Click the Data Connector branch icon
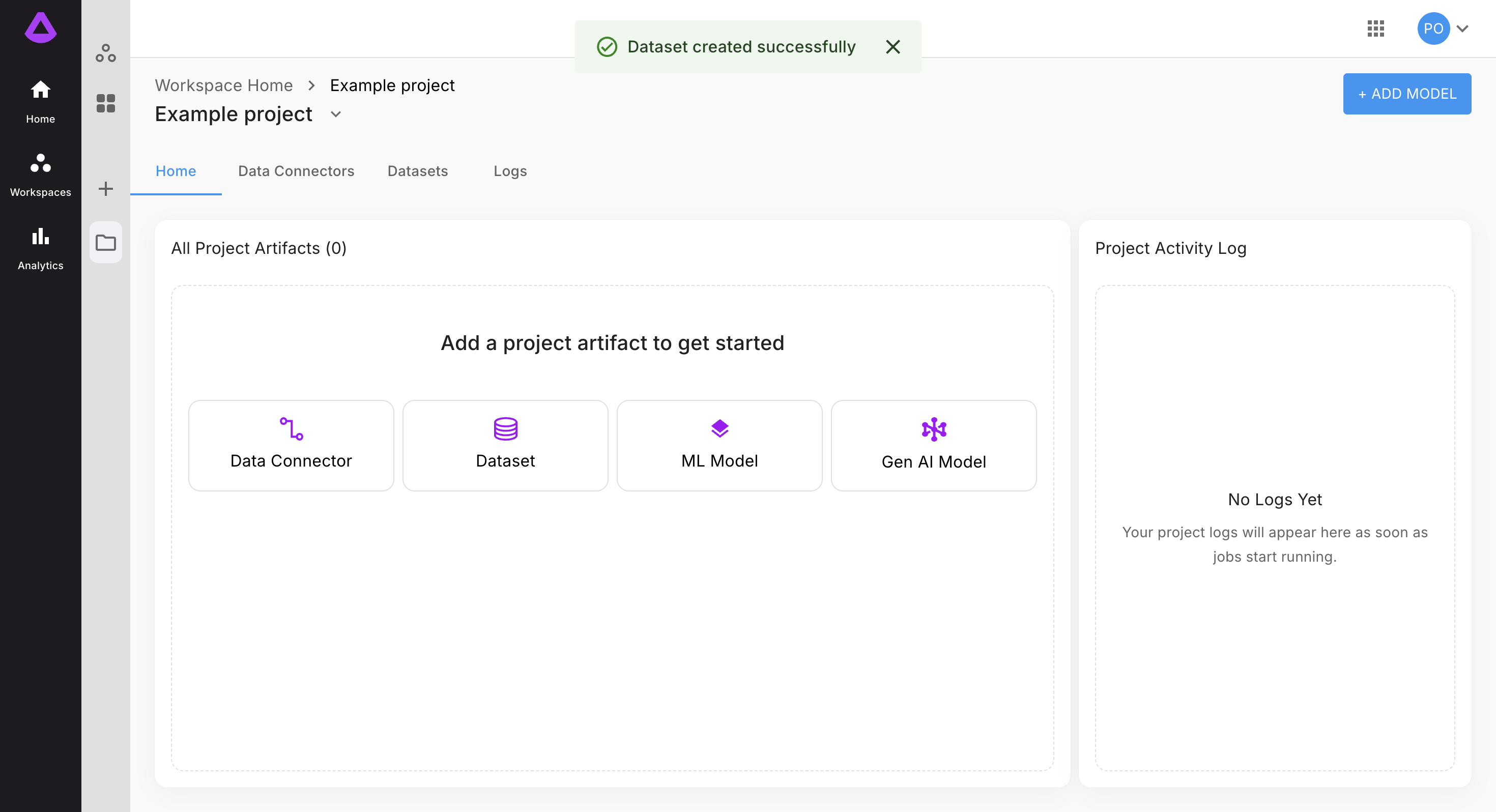This screenshot has width=1496, height=812. tap(291, 429)
